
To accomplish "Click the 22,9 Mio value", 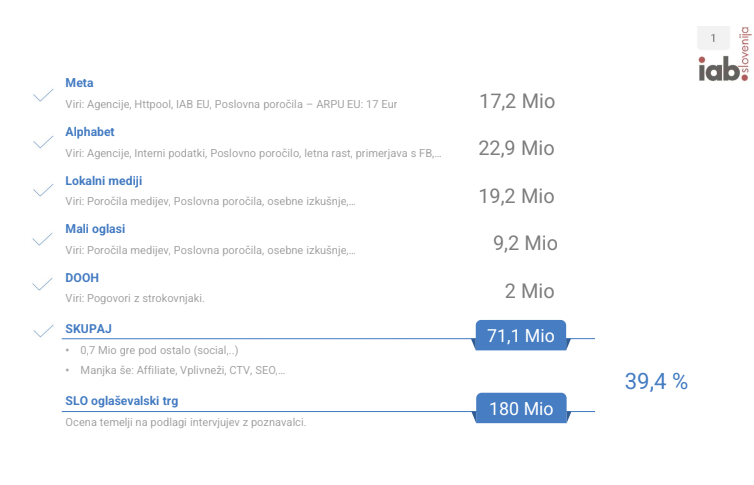I will 516,148.
